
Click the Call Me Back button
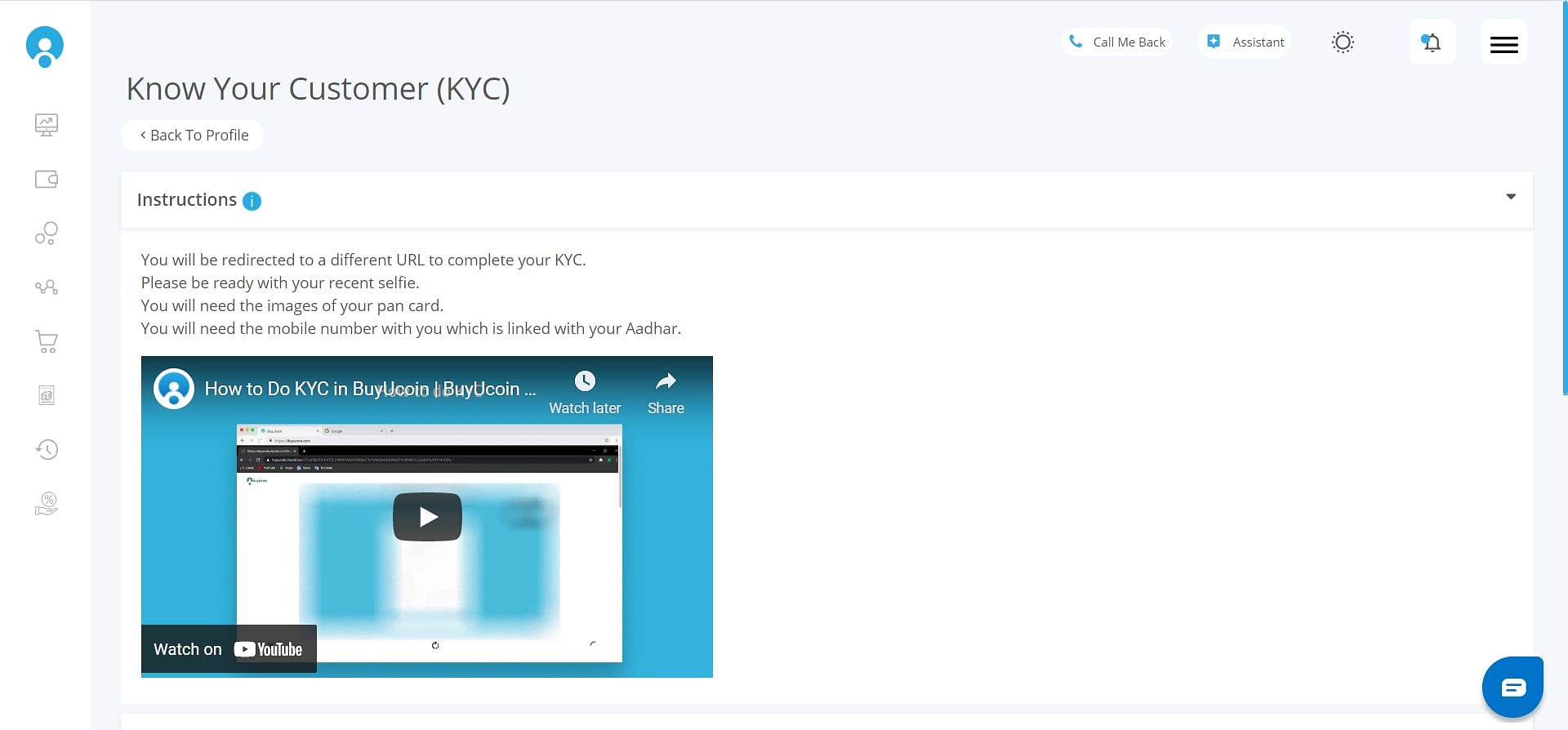click(x=1117, y=42)
